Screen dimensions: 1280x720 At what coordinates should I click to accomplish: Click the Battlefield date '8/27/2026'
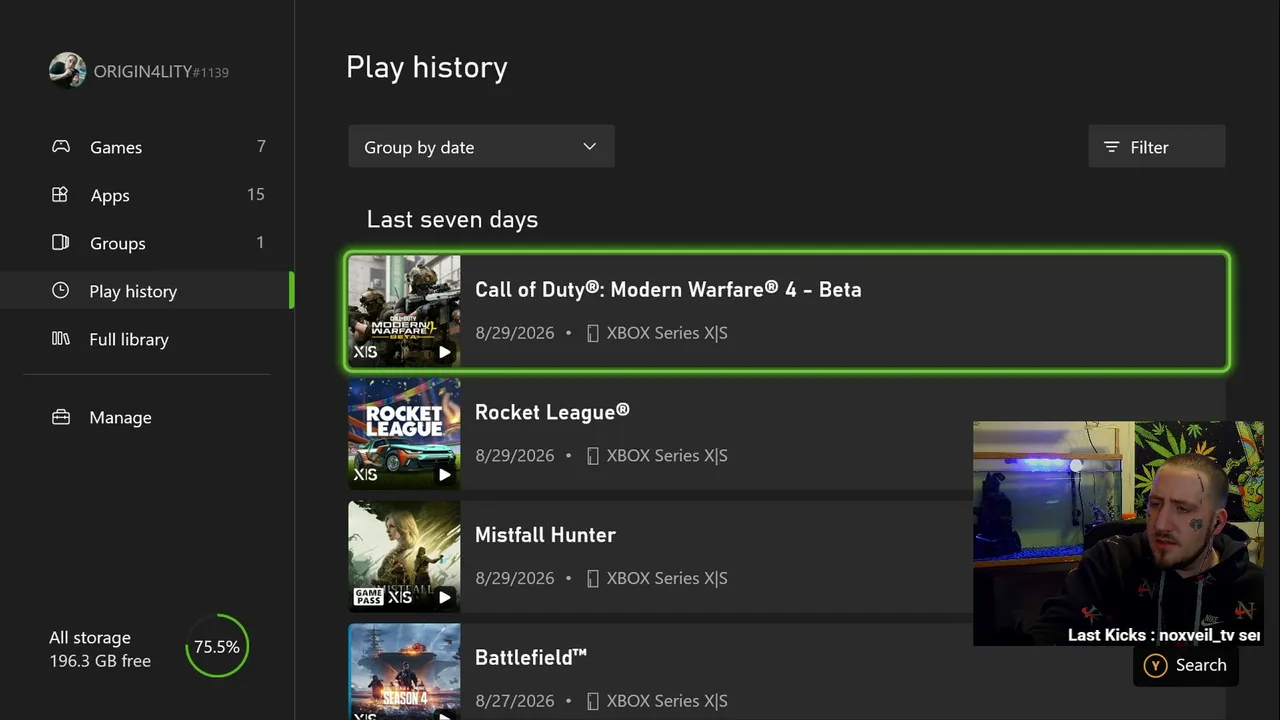tap(514, 701)
